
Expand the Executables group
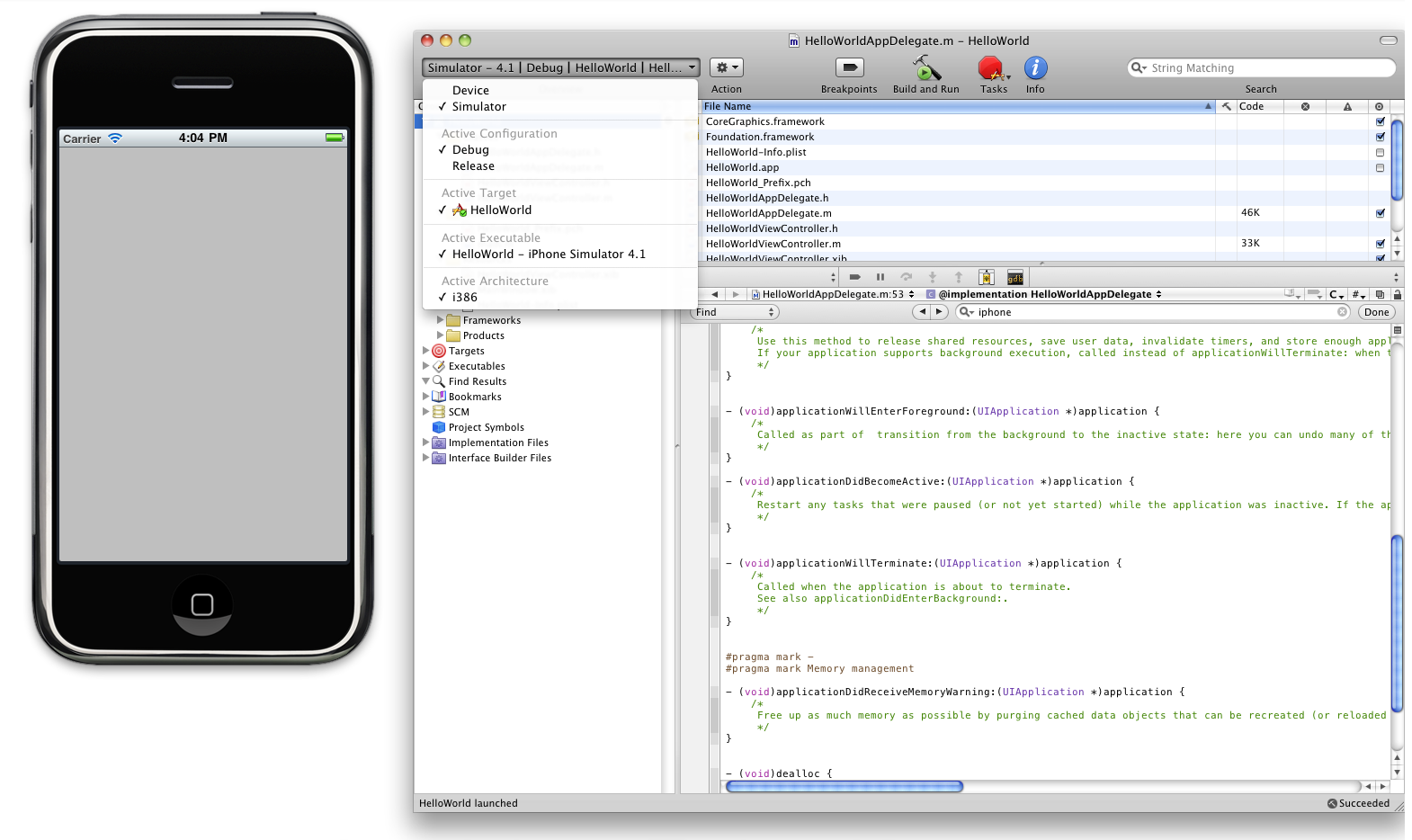click(x=426, y=365)
